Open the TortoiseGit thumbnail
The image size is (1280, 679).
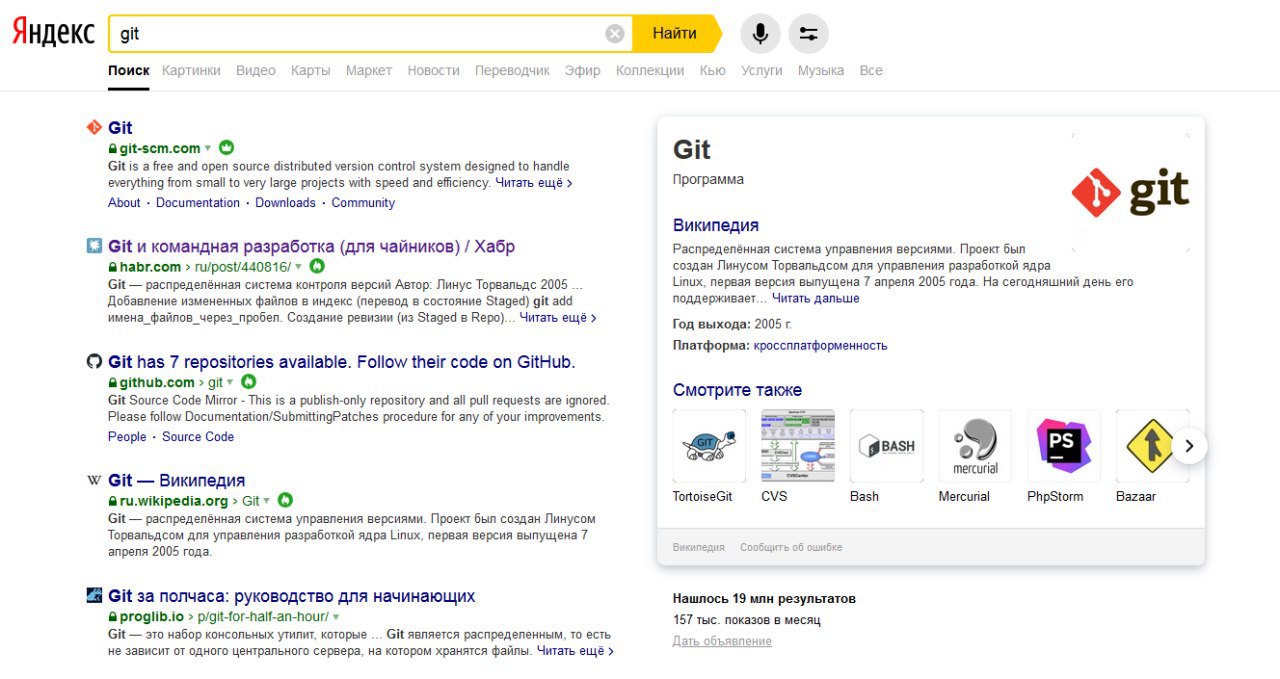click(709, 446)
